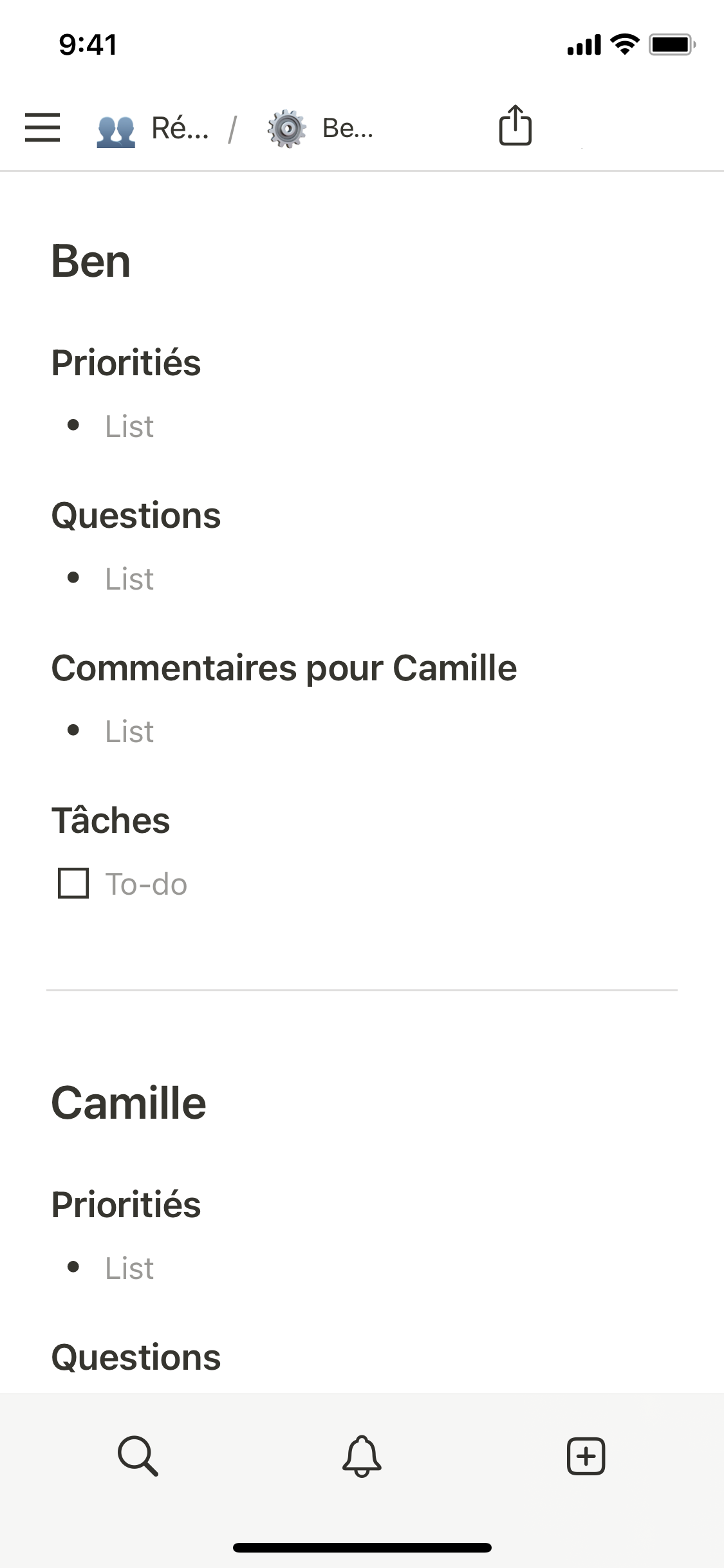Tap the Tâches subheading
The width and height of the screenshot is (724, 1568).
click(111, 821)
